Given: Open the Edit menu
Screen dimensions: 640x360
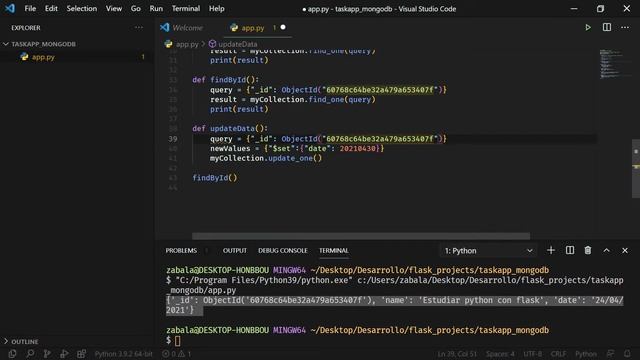Looking at the screenshot, I should [51, 9].
